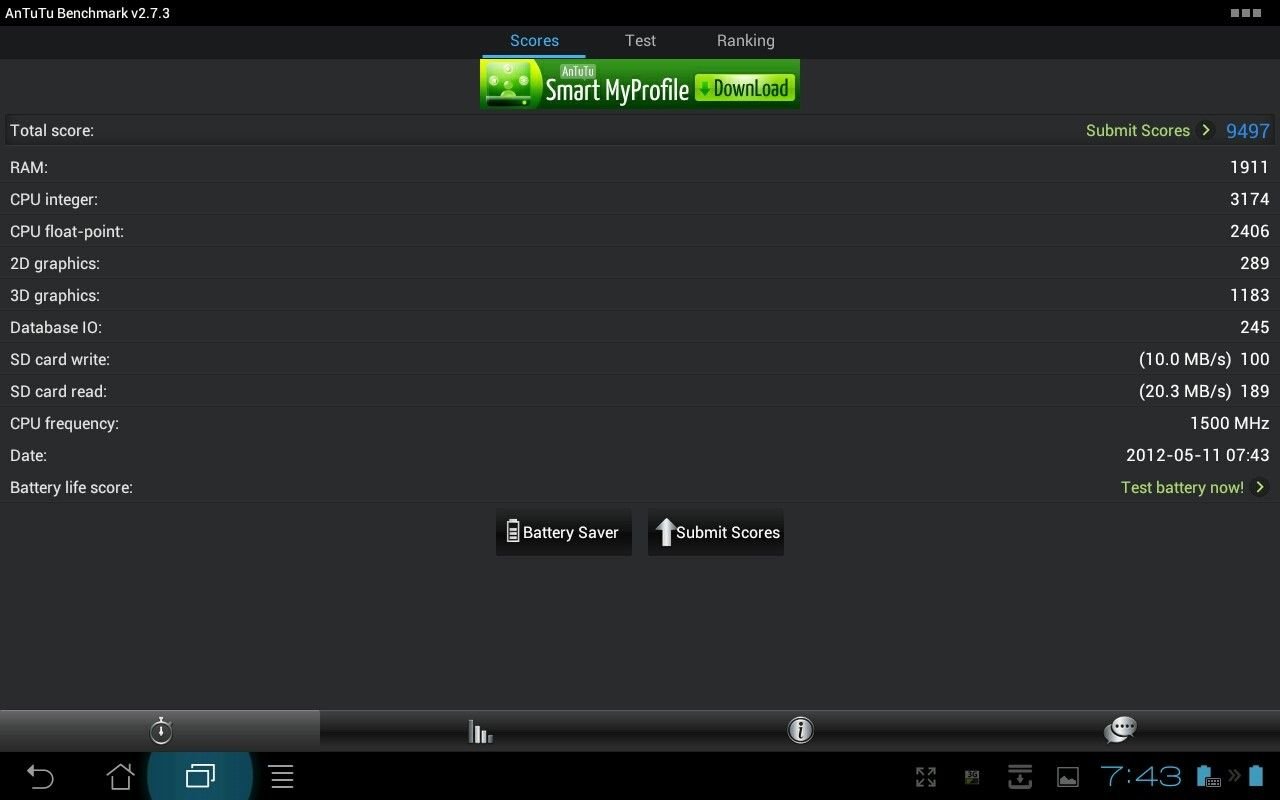Screen dimensions: 1280x800
Task: Tap the fullscreen expand arrows icon
Action: (926, 777)
